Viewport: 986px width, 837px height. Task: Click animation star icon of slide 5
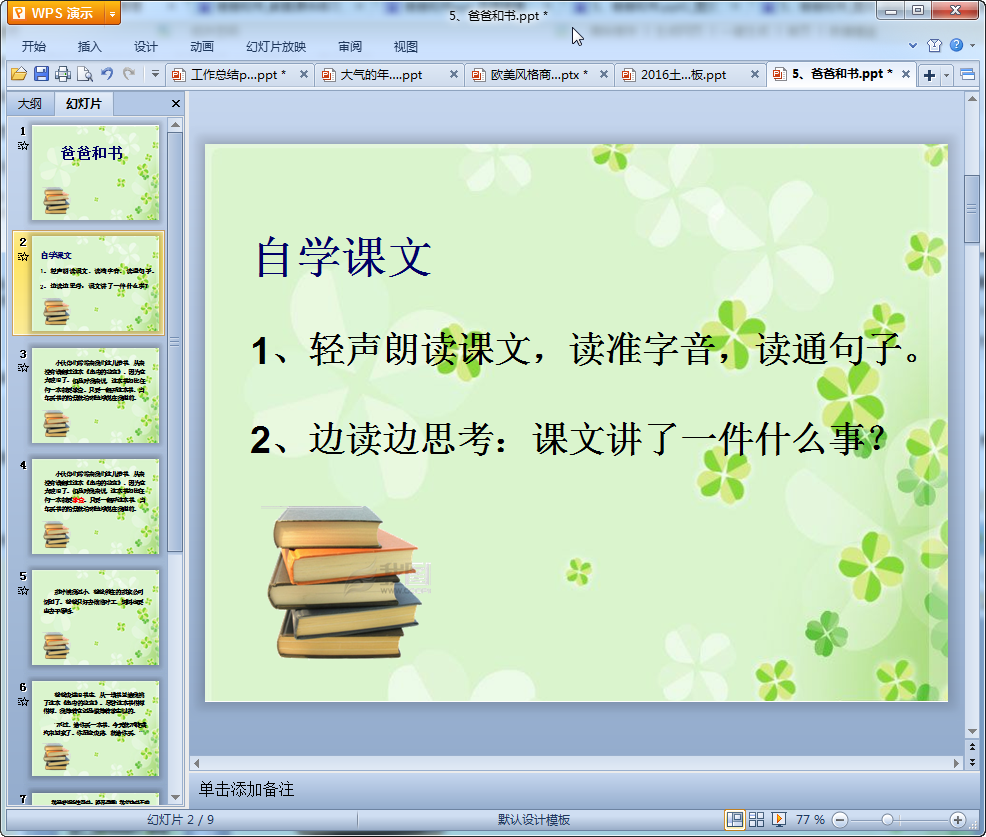click(x=23, y=590)
